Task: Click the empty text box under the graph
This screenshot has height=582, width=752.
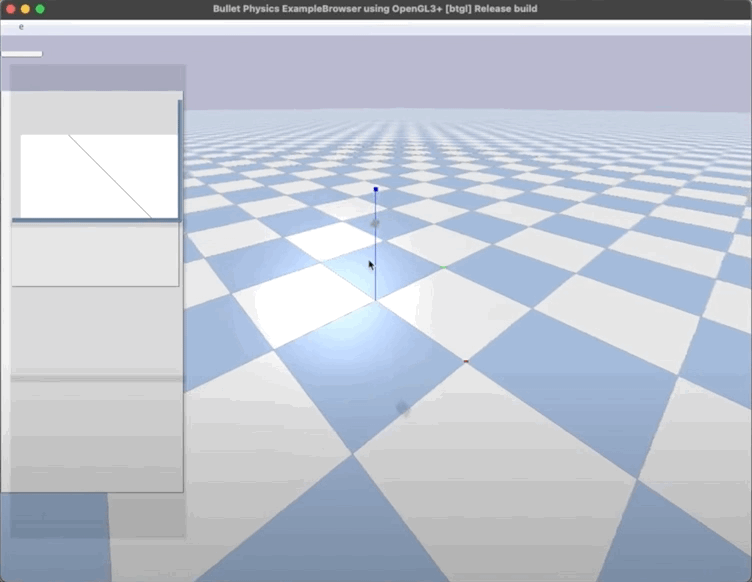Action: click(95, 255)
